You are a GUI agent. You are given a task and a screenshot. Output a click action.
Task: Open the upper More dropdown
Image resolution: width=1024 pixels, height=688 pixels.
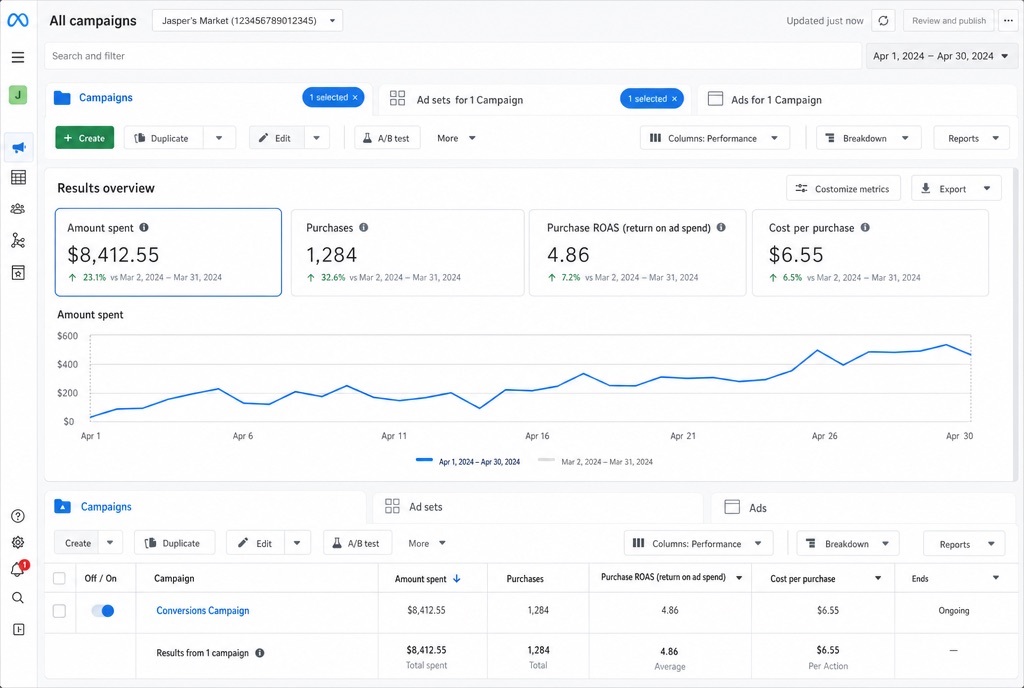[456, 138]
